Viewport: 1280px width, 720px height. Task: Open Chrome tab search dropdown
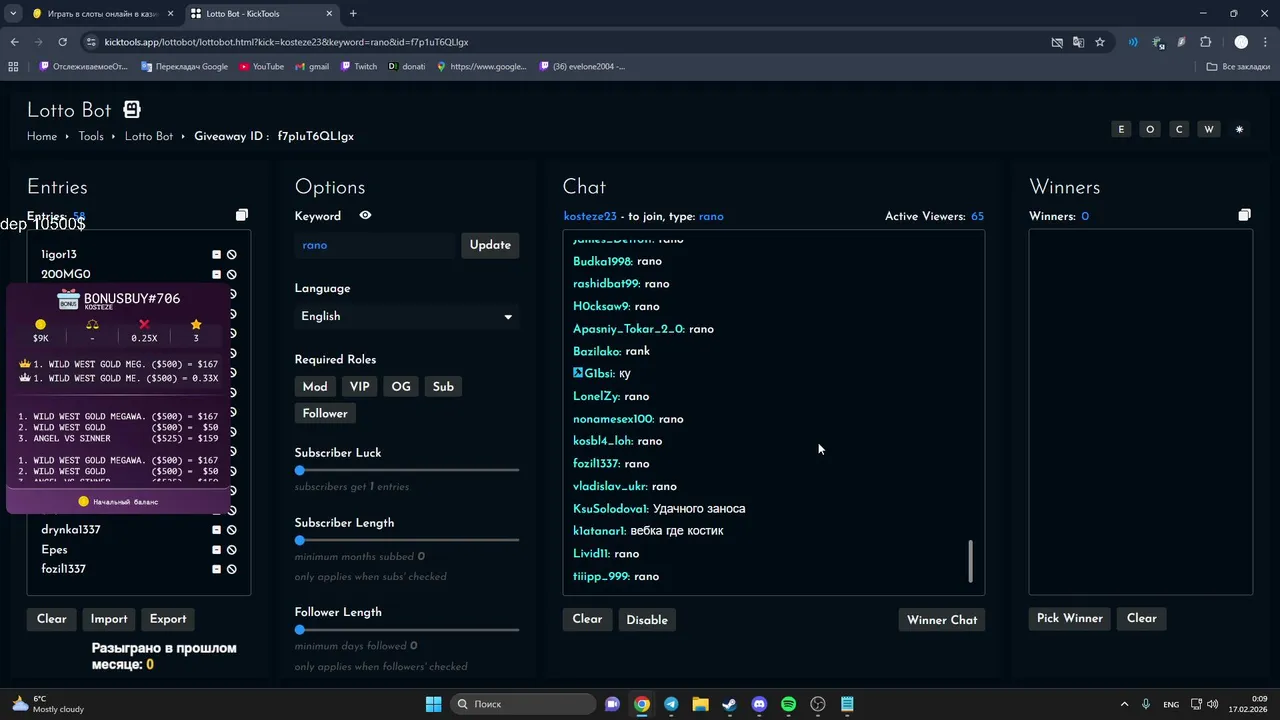click(13, 14)
